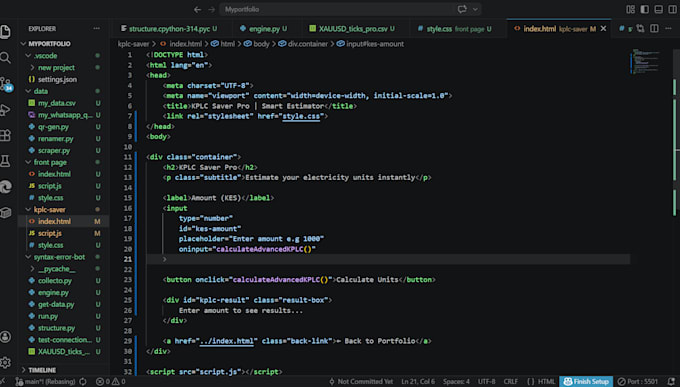Click Spaces: 4 indentation setting
680x387 pixels.
456,382
